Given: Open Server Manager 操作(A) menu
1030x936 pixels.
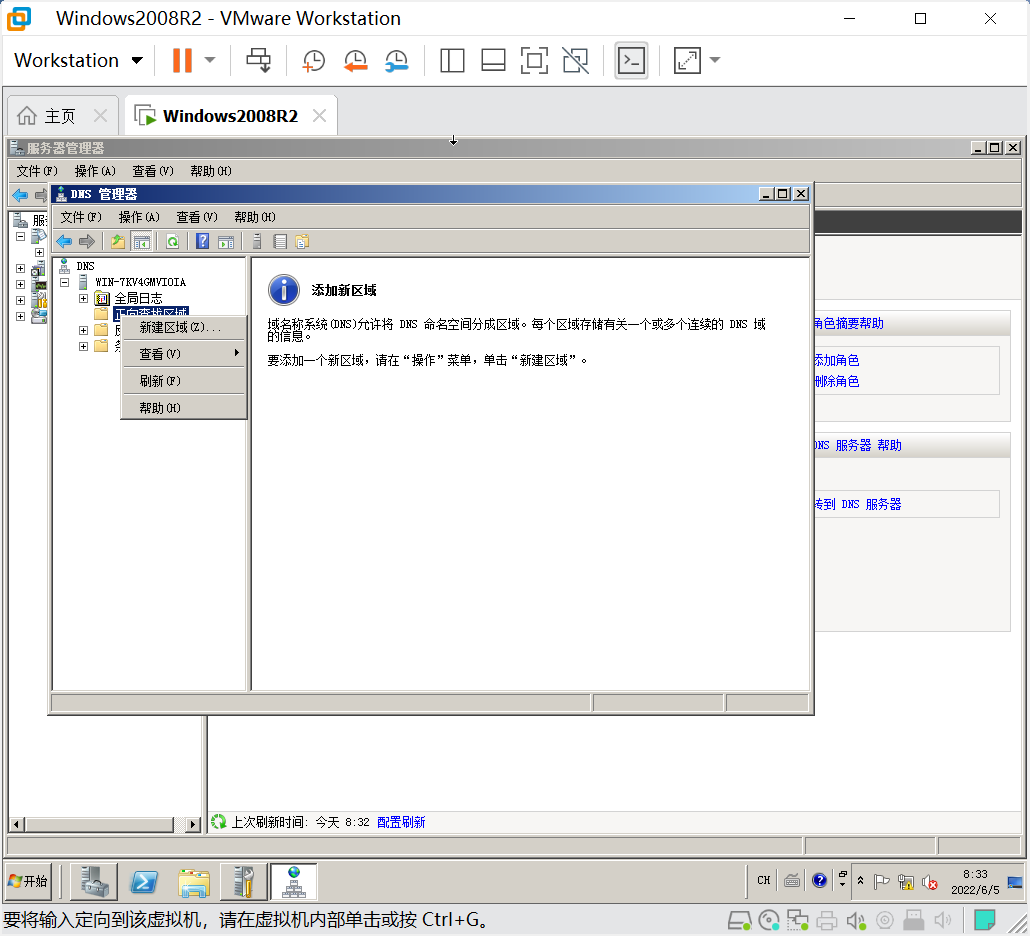Looking at the screenshot, I should tap(95, 171).
